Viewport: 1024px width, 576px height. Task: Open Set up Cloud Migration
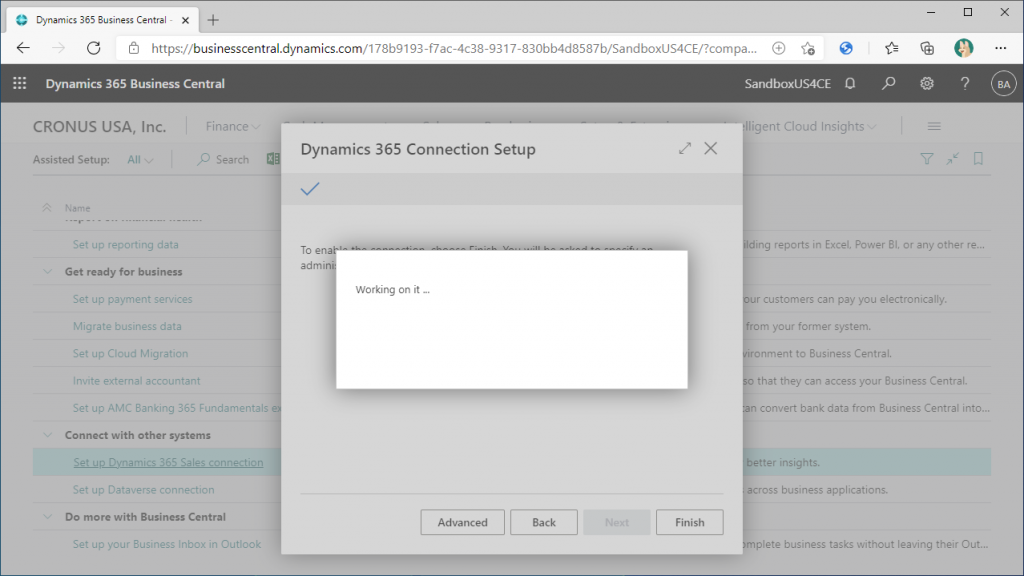131,353
